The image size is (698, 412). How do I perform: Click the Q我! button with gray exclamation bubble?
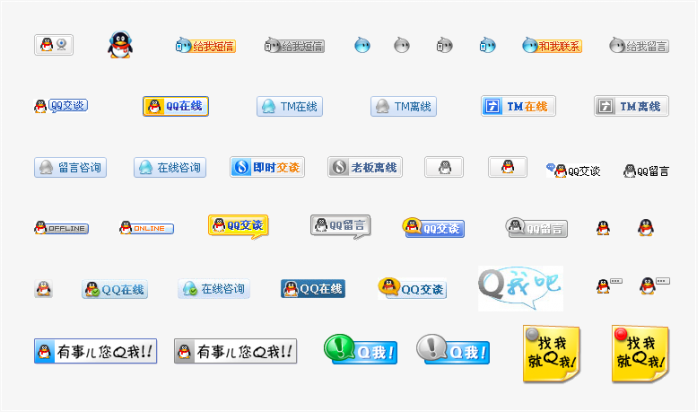[453, 350]
